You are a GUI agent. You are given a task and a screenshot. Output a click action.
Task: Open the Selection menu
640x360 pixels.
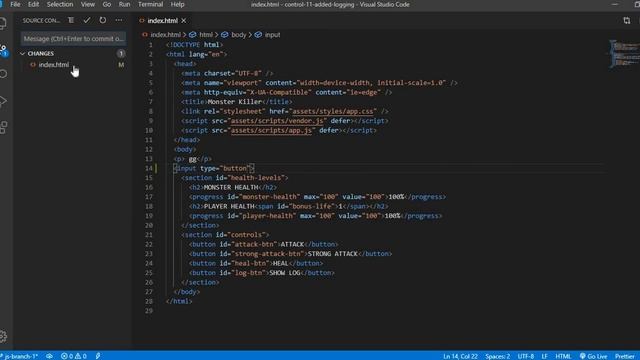point(60,4)
